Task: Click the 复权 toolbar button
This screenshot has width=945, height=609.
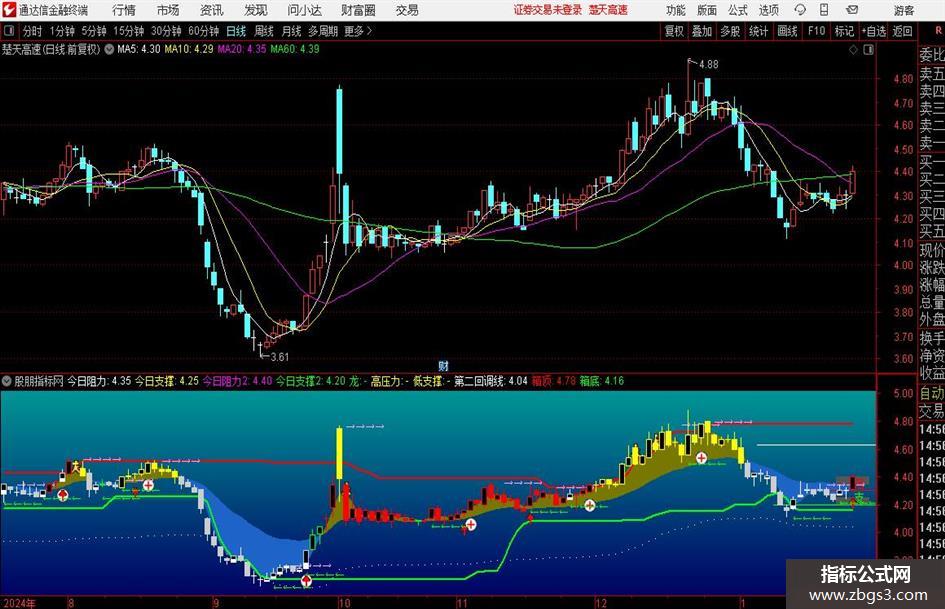Action: click(674, 31)
